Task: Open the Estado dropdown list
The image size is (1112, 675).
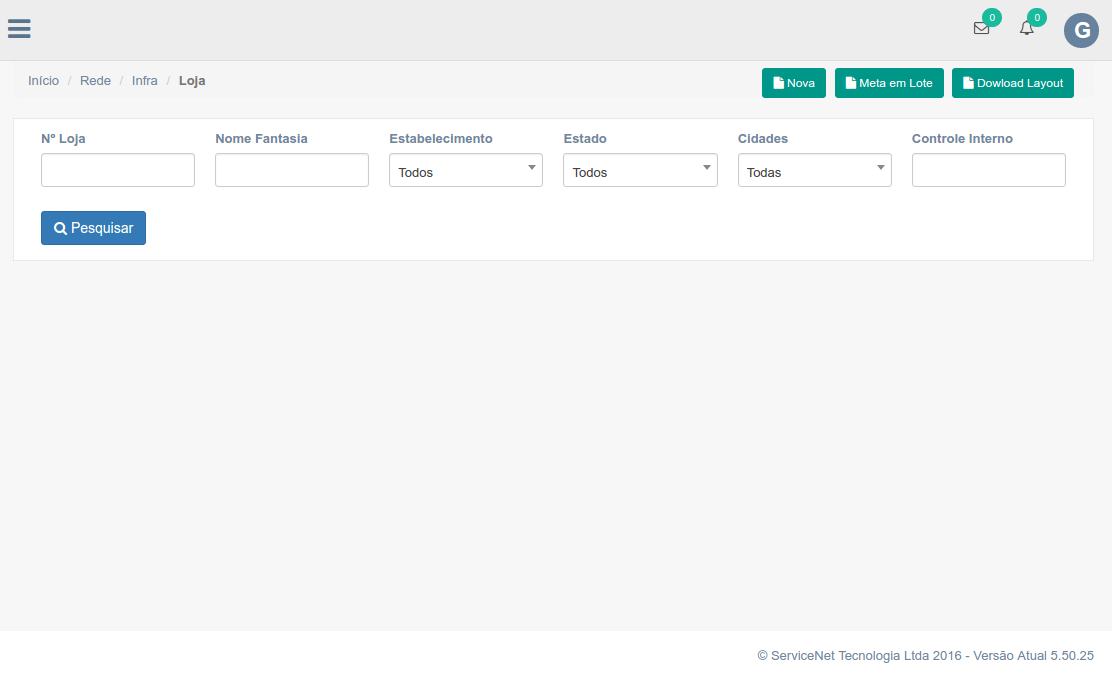Action: (640, 171)
